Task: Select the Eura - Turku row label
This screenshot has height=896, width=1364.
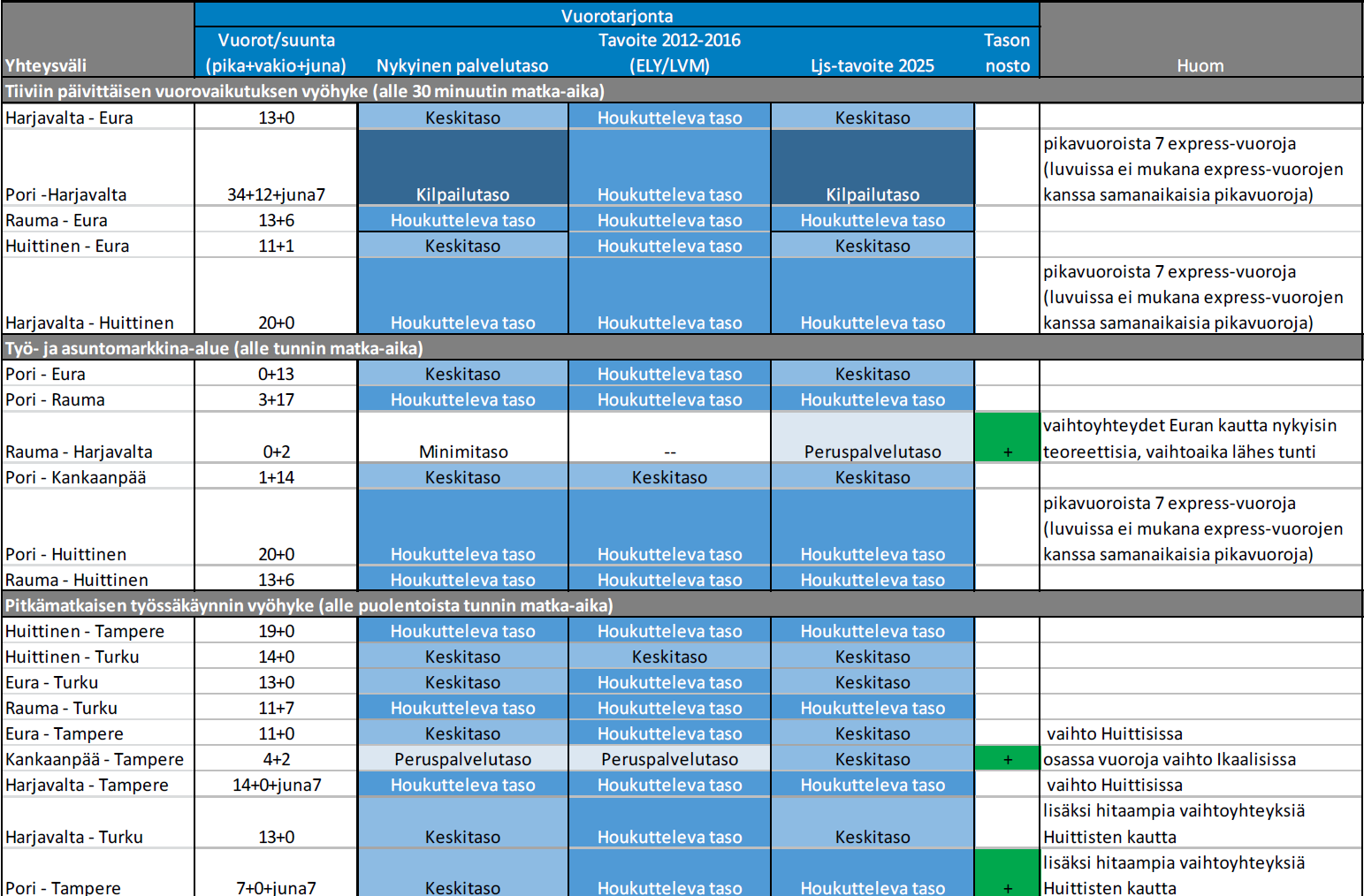Action: (x=51, y=682)
